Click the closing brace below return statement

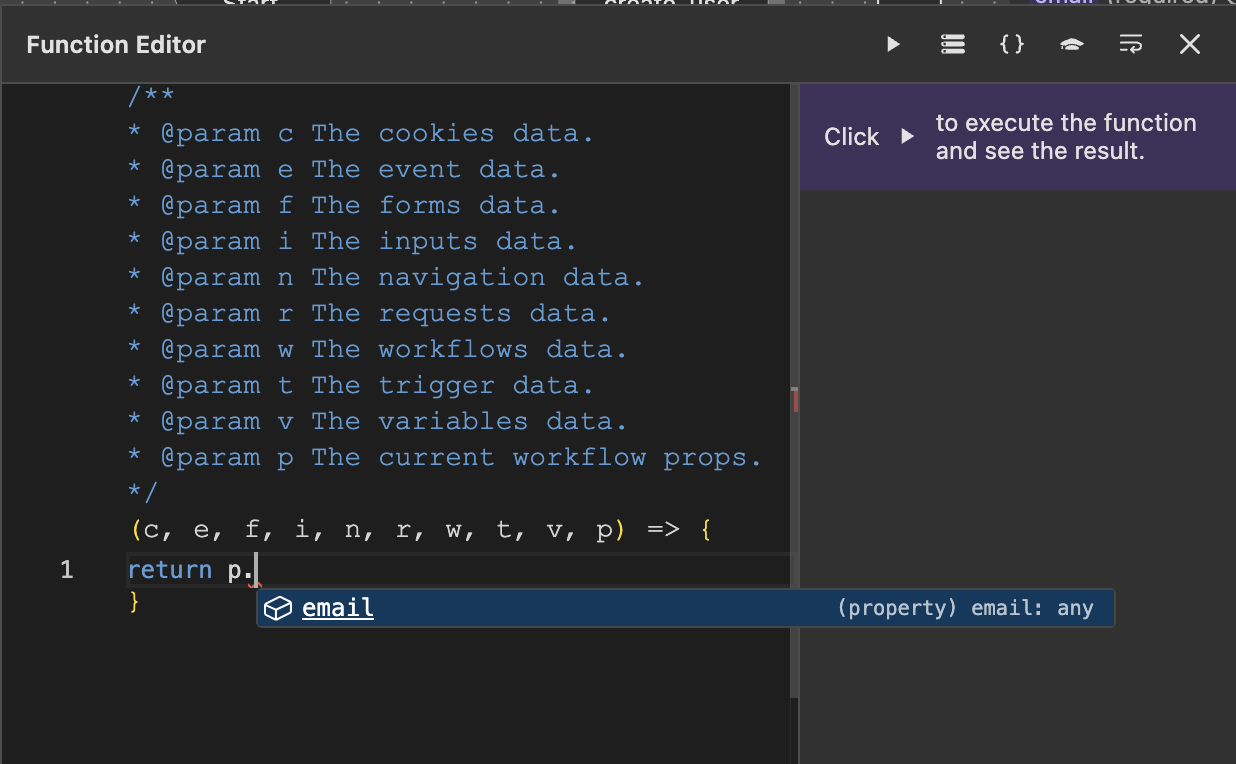133,602
